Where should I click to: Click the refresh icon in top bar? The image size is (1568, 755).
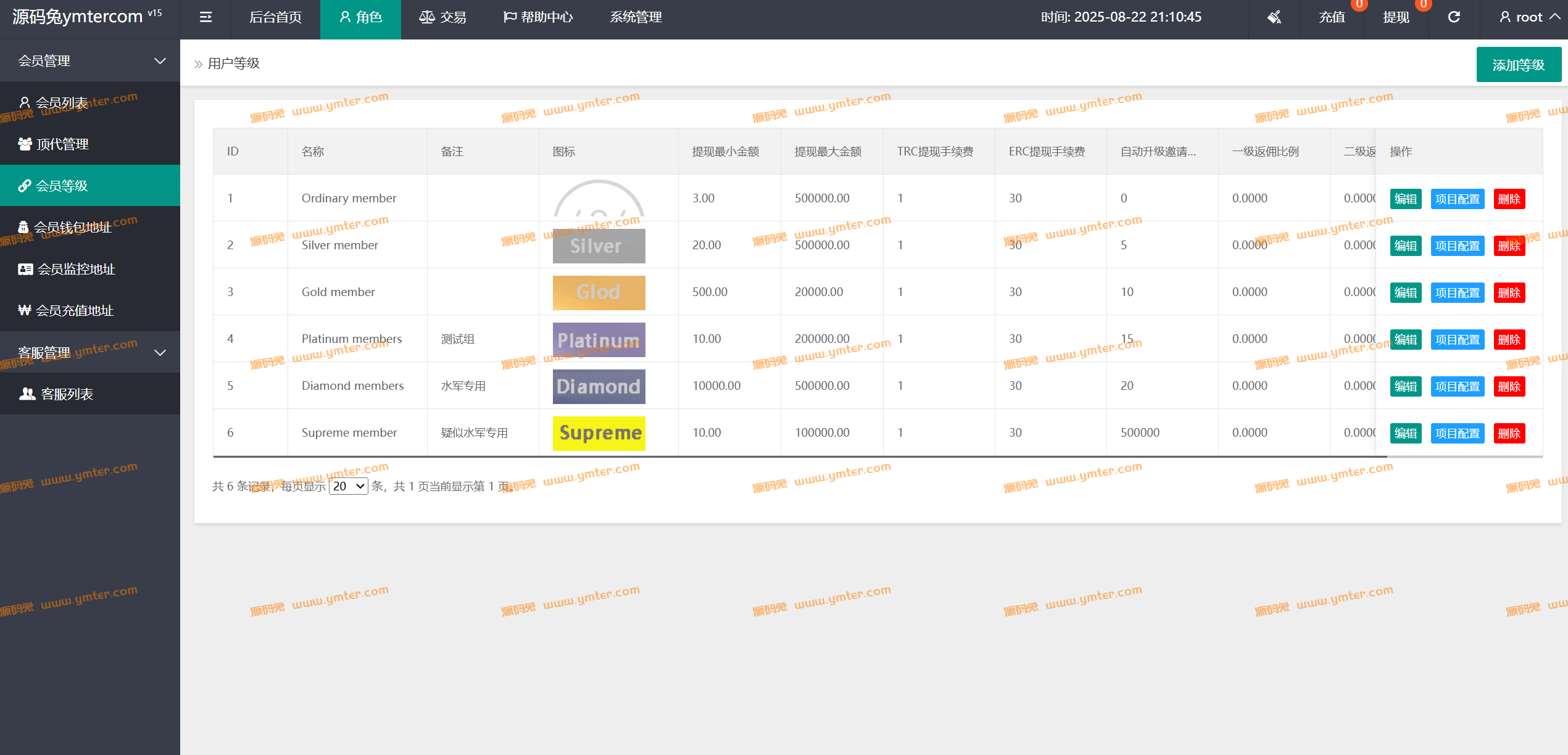click(x=1454, y=17)
